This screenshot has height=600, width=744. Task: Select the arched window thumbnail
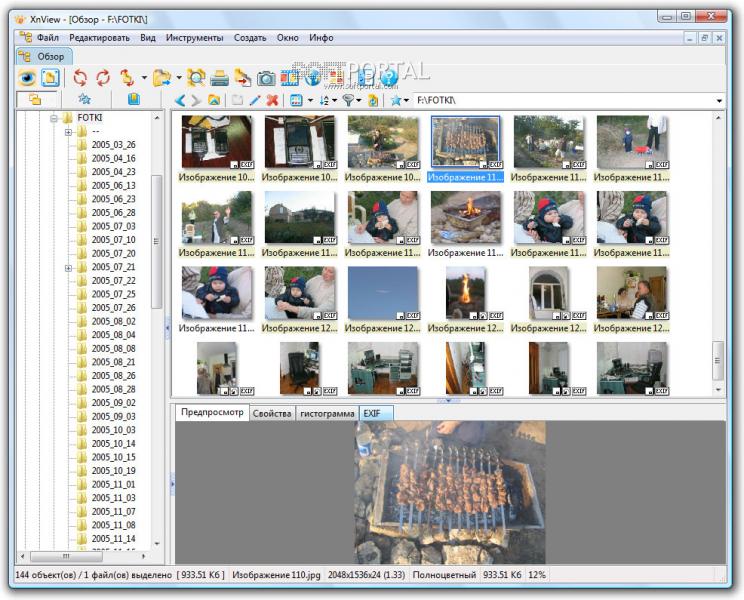(x=549, y=293)
